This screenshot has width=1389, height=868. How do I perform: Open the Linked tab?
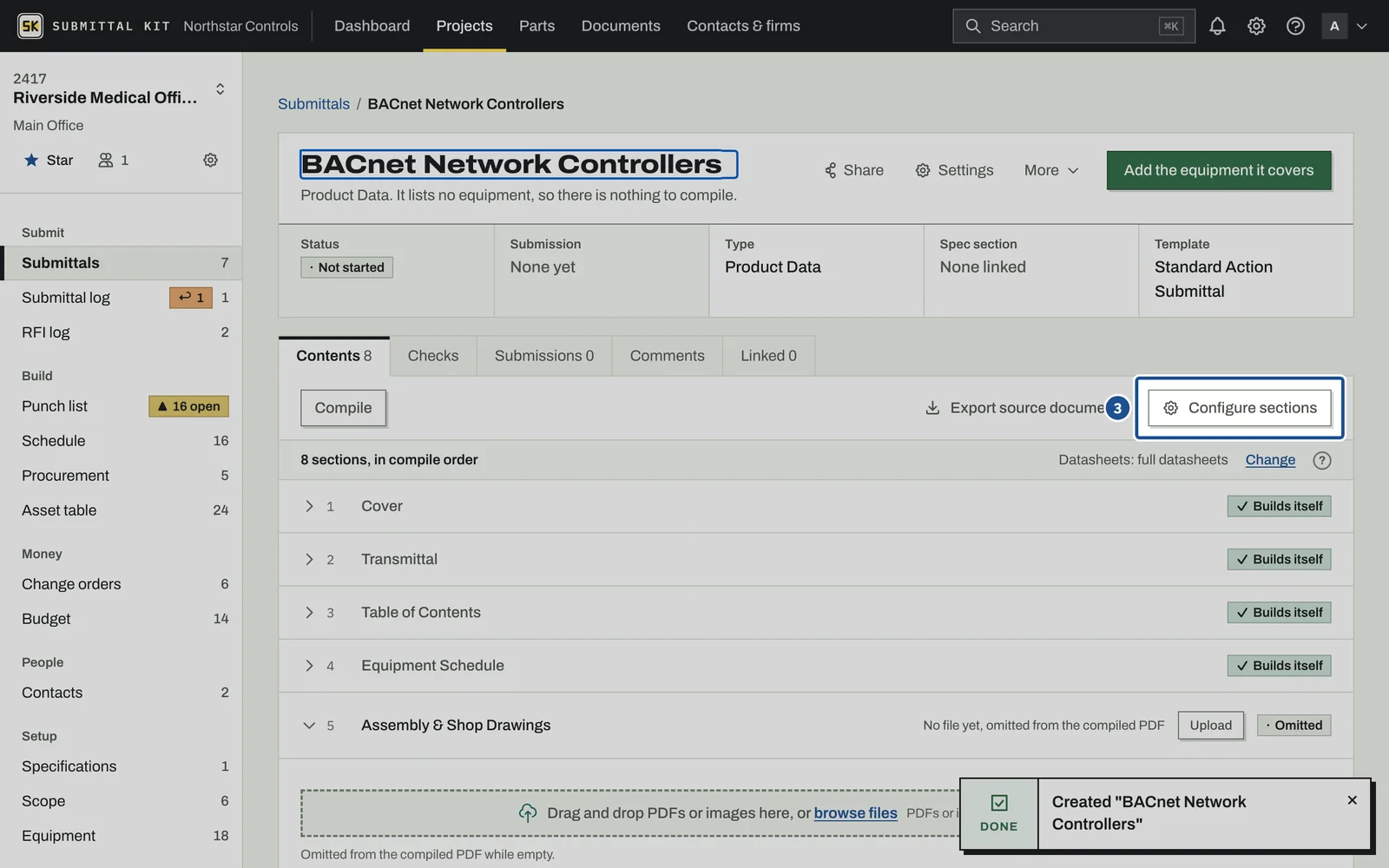click(x=768, y=356)
